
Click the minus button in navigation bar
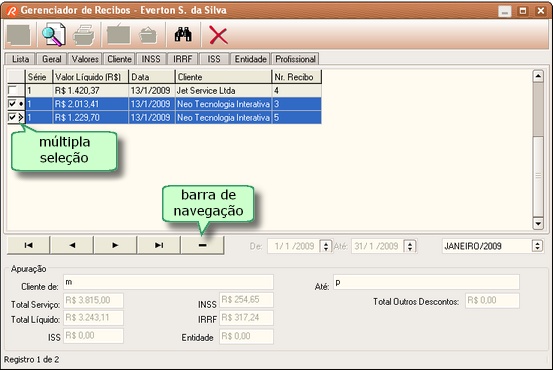[202, 245]
